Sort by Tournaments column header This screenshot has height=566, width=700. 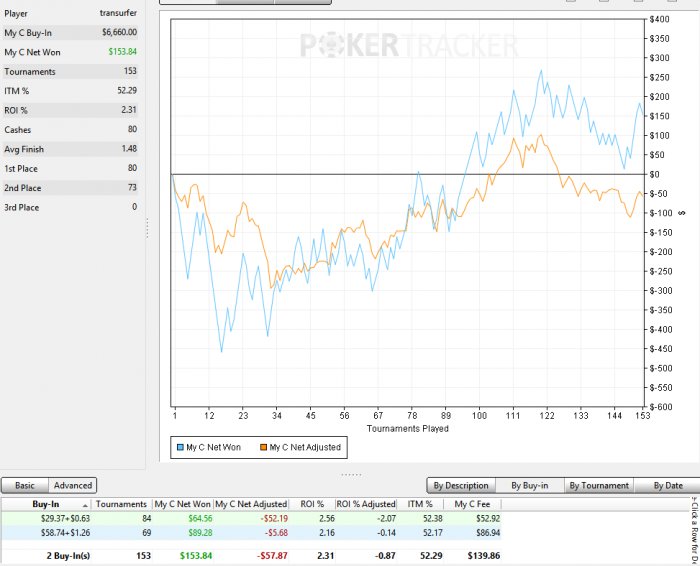121,504
